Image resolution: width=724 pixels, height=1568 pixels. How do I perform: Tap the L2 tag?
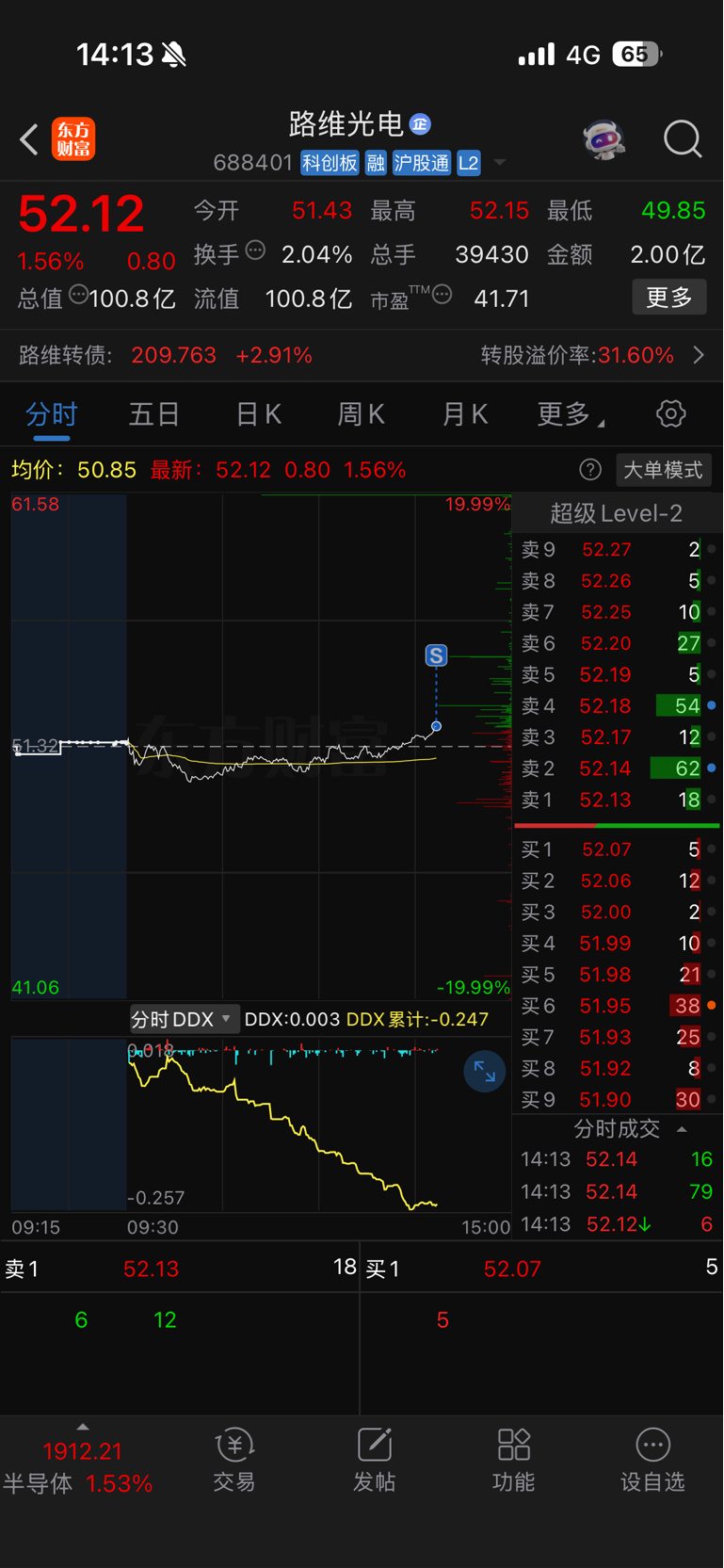[x=469, y=163]
